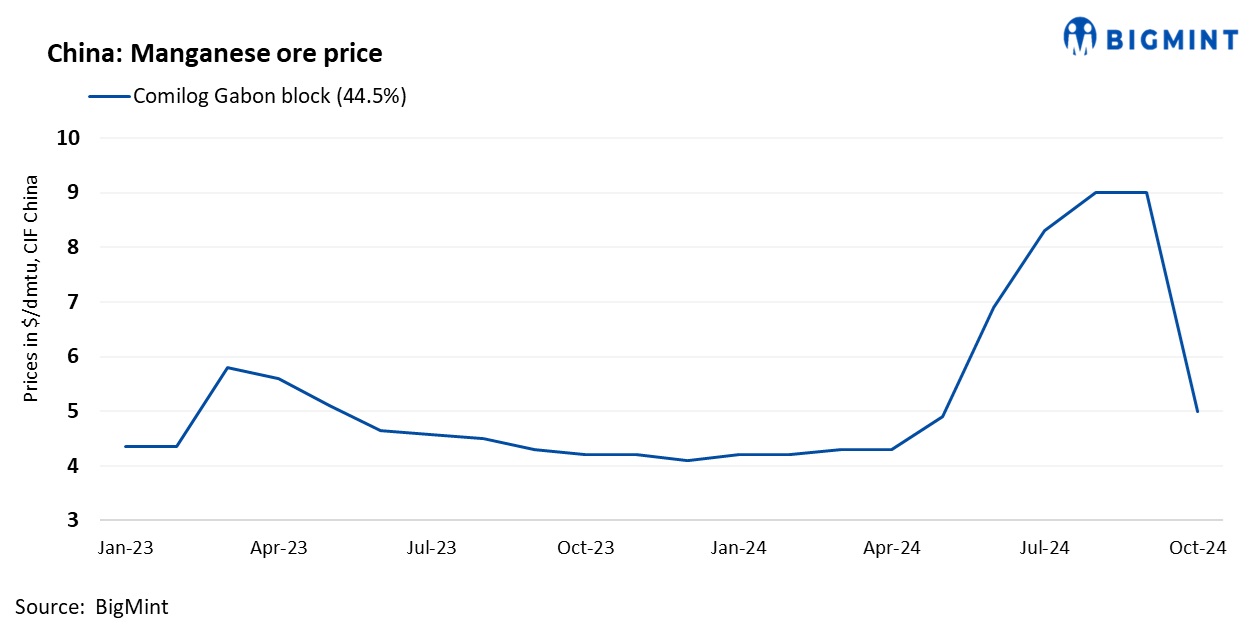Click the Jul-24 x-axis label
1249x624 pixels.
1045,548
